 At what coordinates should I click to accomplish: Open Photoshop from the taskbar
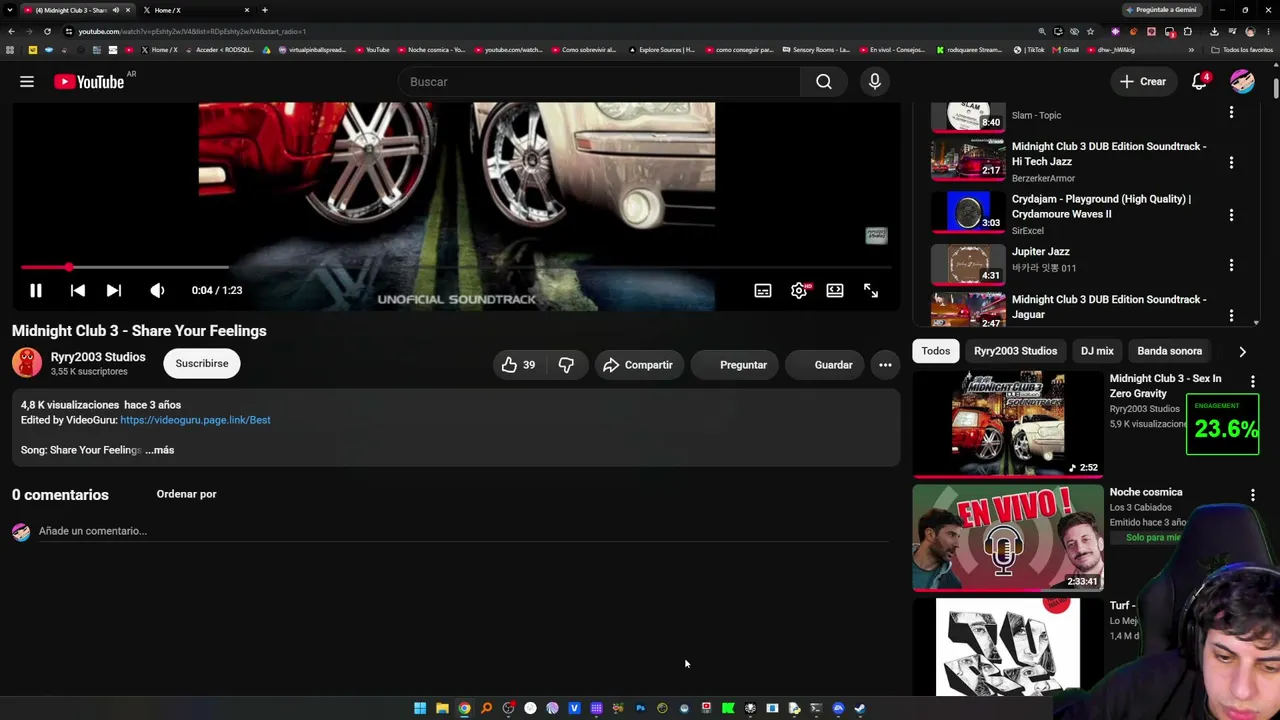point(640,708)
